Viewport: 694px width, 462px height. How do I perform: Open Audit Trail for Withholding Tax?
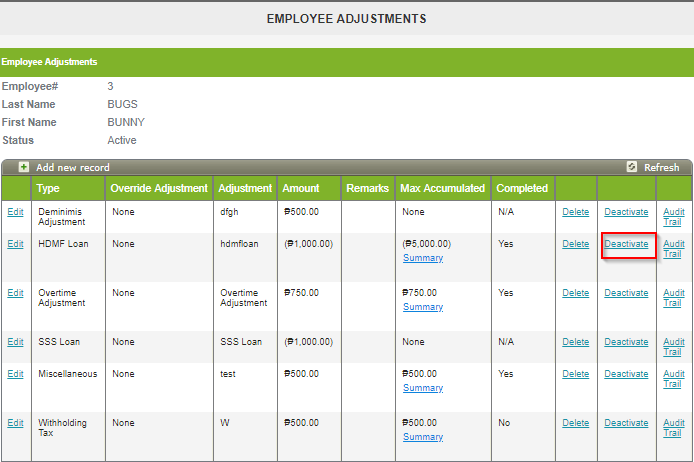click(x=674, y=428)
